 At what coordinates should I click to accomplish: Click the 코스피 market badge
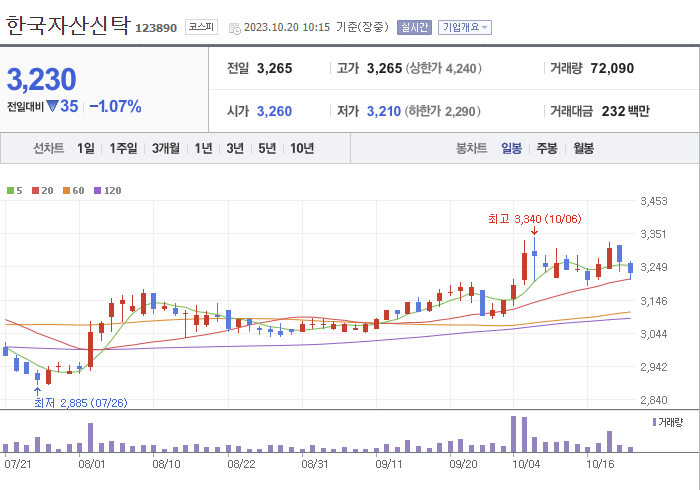point(201,27)
